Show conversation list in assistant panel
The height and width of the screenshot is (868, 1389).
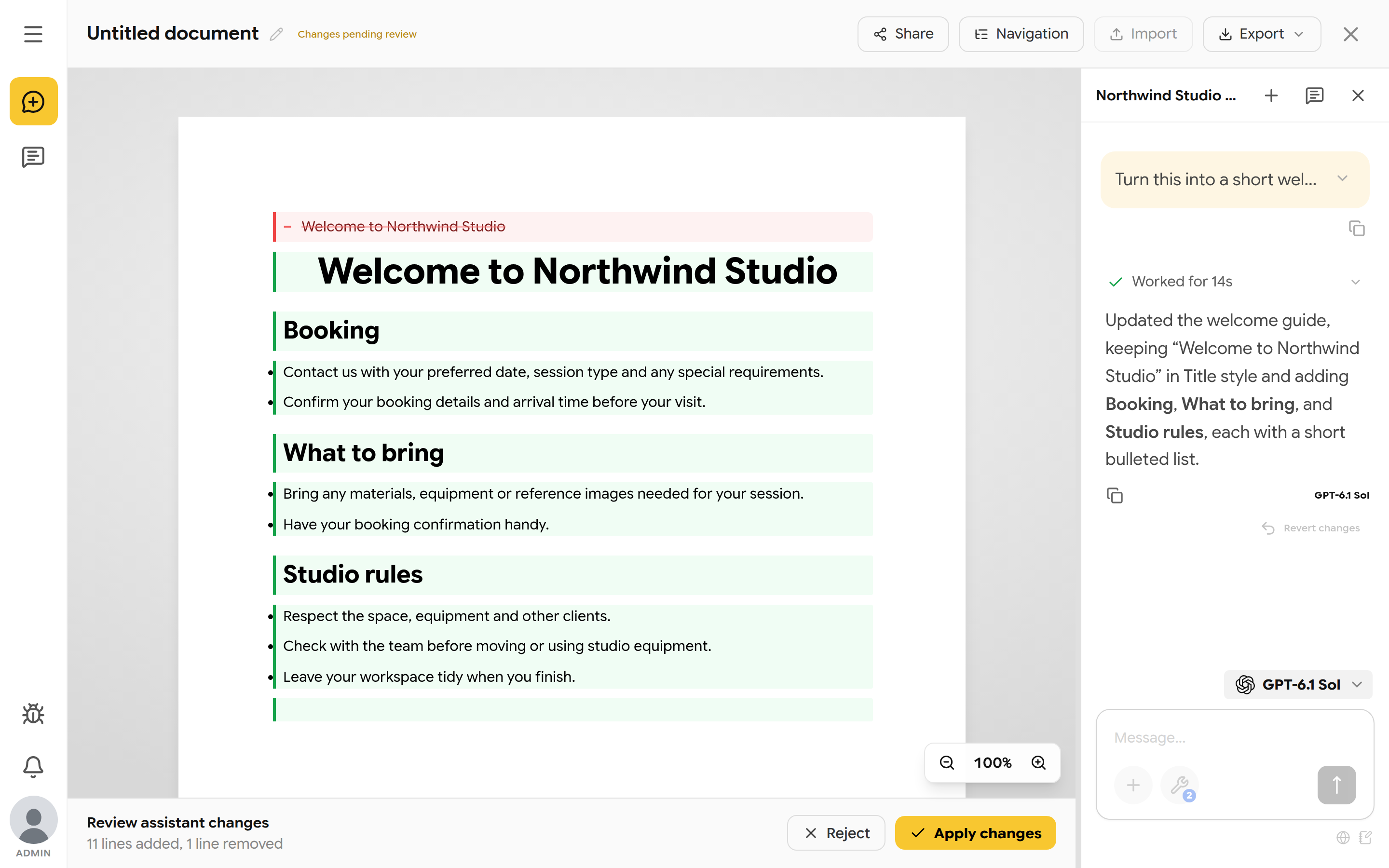(x=1314, y=95)
